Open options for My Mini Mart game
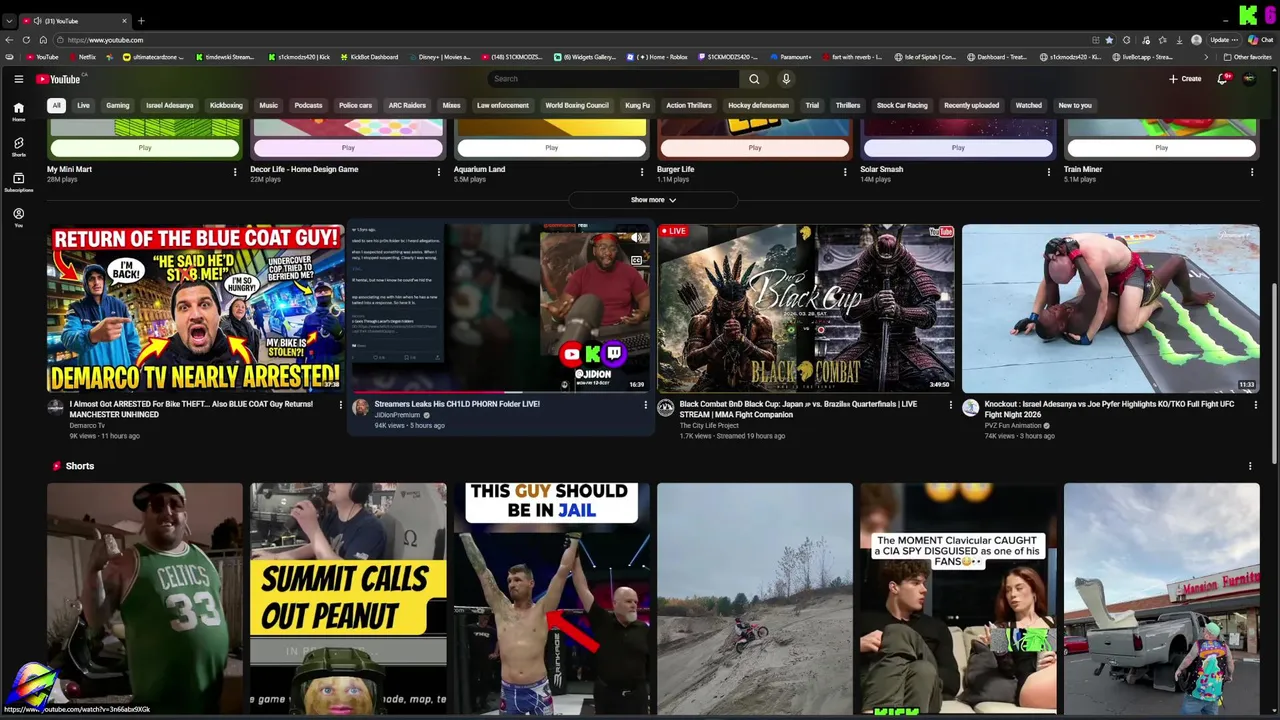 click(235, 172)
